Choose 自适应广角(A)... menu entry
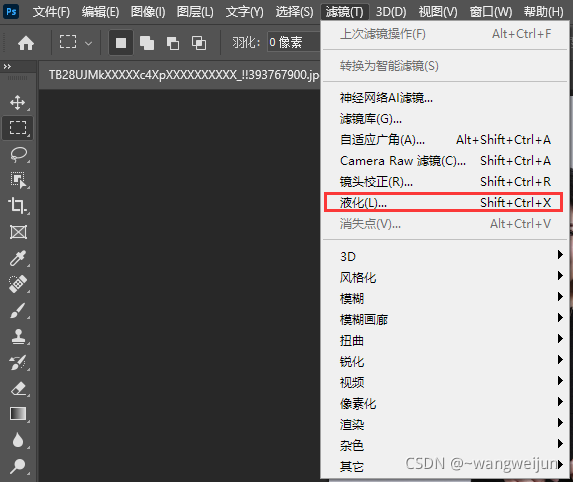573x482 pixels. click(444, 140)
